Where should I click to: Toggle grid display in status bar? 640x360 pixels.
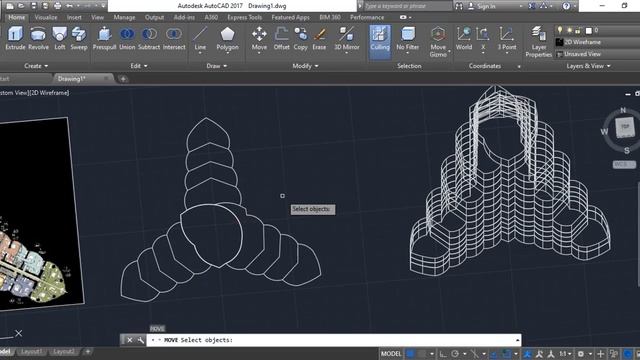(x=410, y=353)
